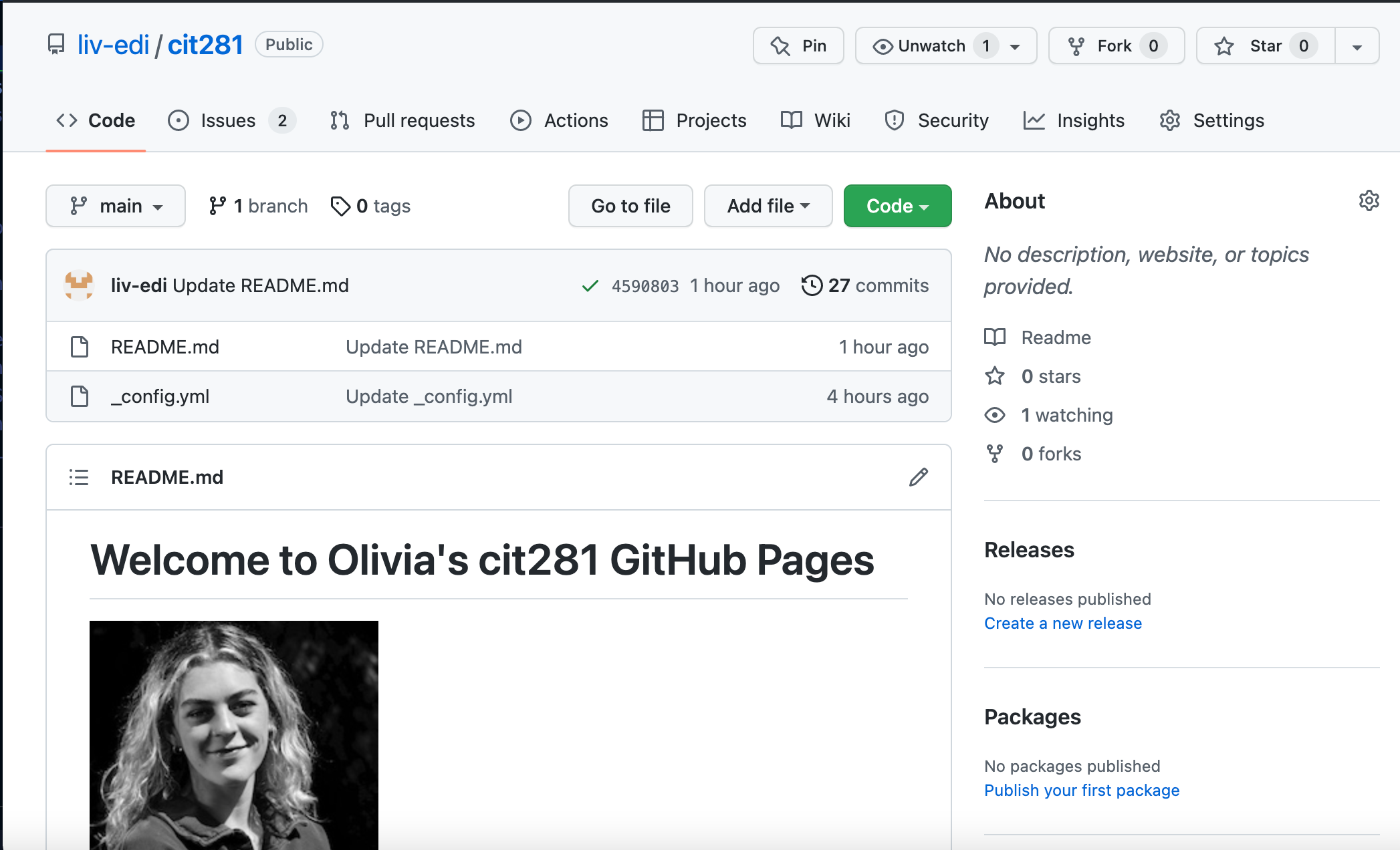Open the About section gear settings icon
Image resolution: width=1400 pixels, height=850 pixels.
[1369, 200]
